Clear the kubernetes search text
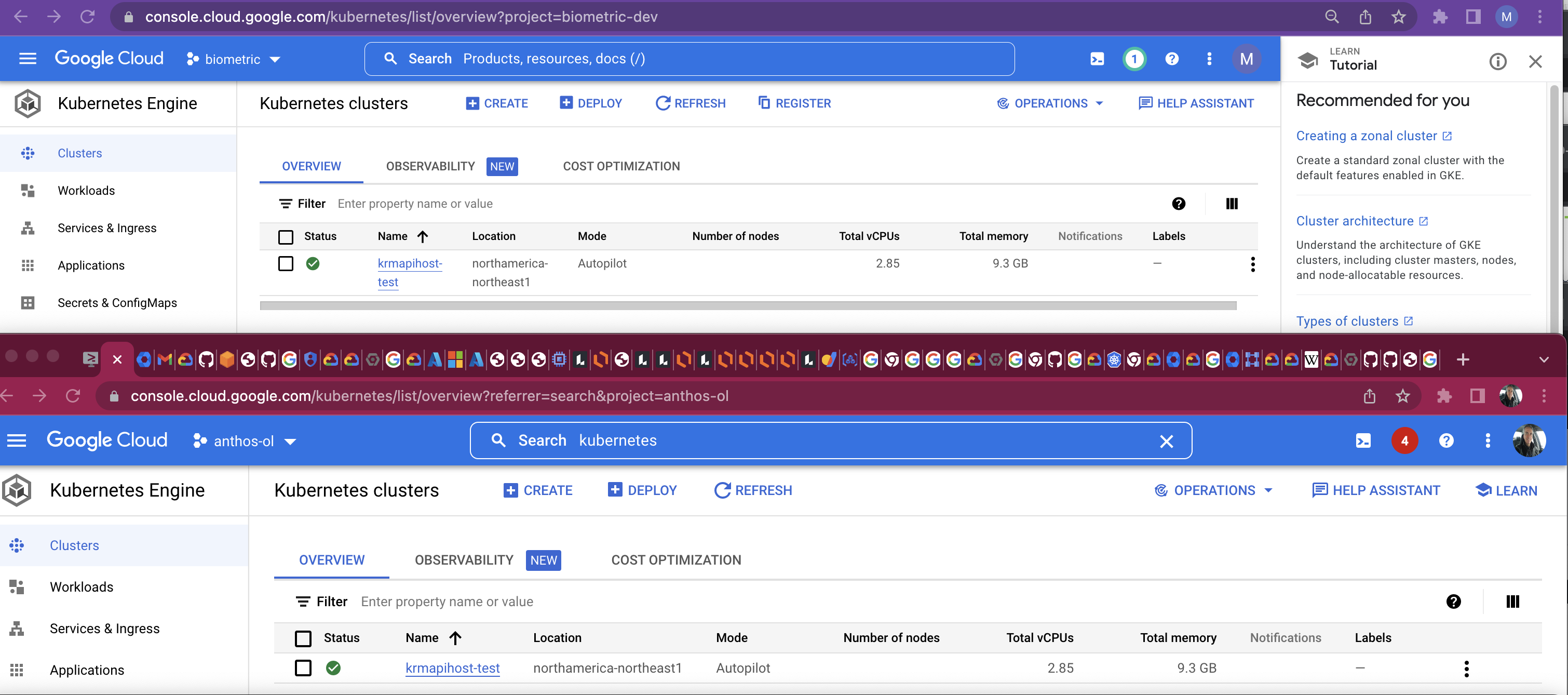The height and width of the screenshot is (695, 1568). (x=1166, y=441)
